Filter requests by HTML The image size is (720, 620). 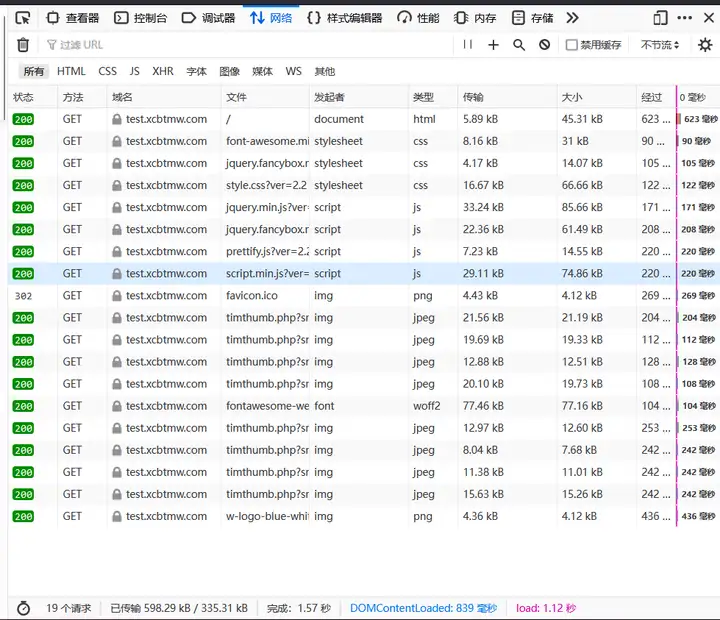71,71
